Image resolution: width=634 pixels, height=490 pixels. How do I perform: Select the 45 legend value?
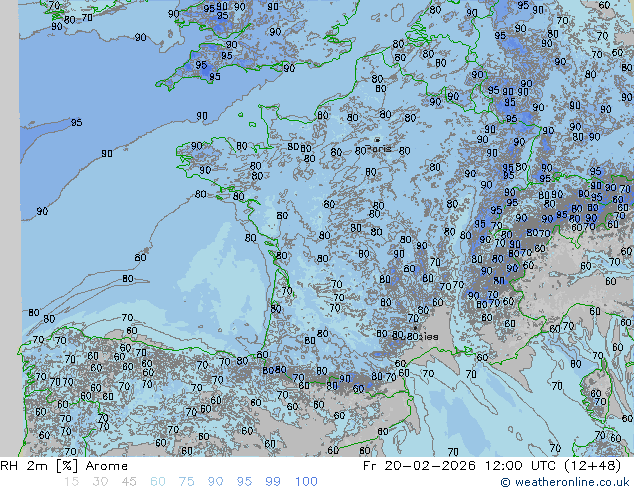(130, 482)
